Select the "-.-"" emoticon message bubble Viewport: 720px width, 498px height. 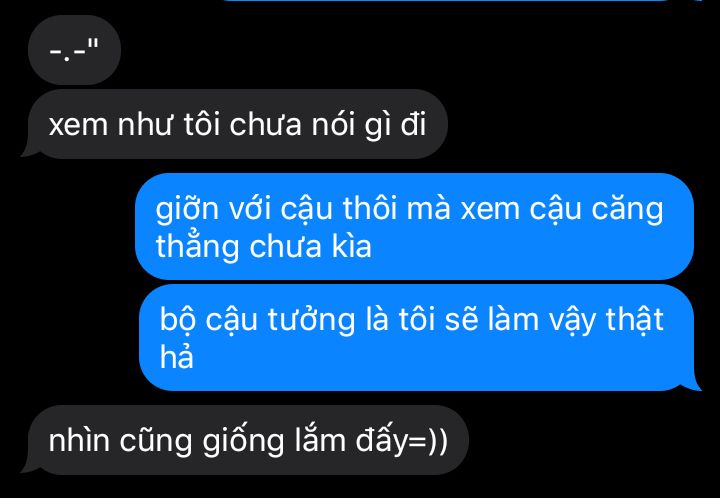[x=74, y=50]
